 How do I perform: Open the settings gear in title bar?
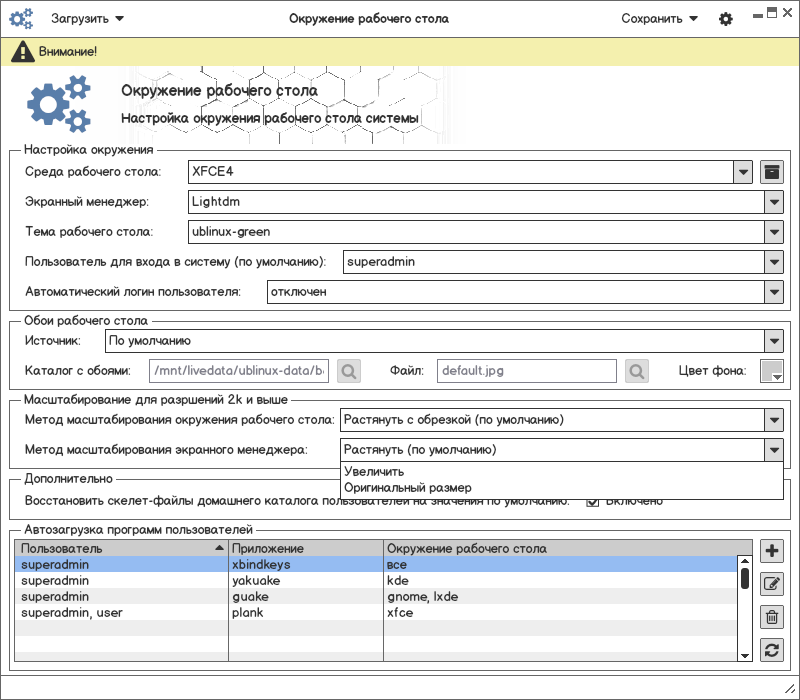point(726,19)
